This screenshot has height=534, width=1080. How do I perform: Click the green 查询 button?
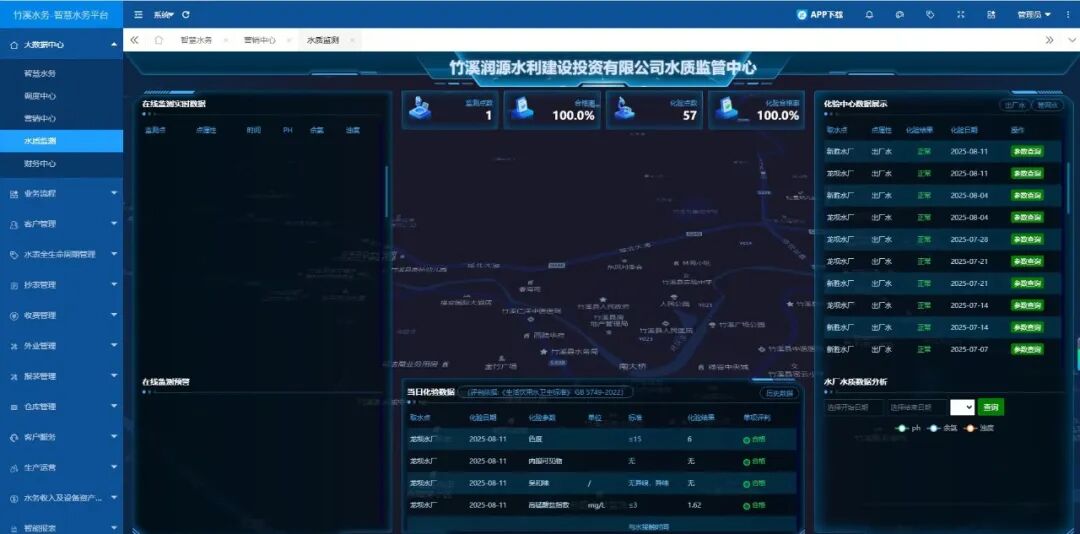[x=990, y=407]
